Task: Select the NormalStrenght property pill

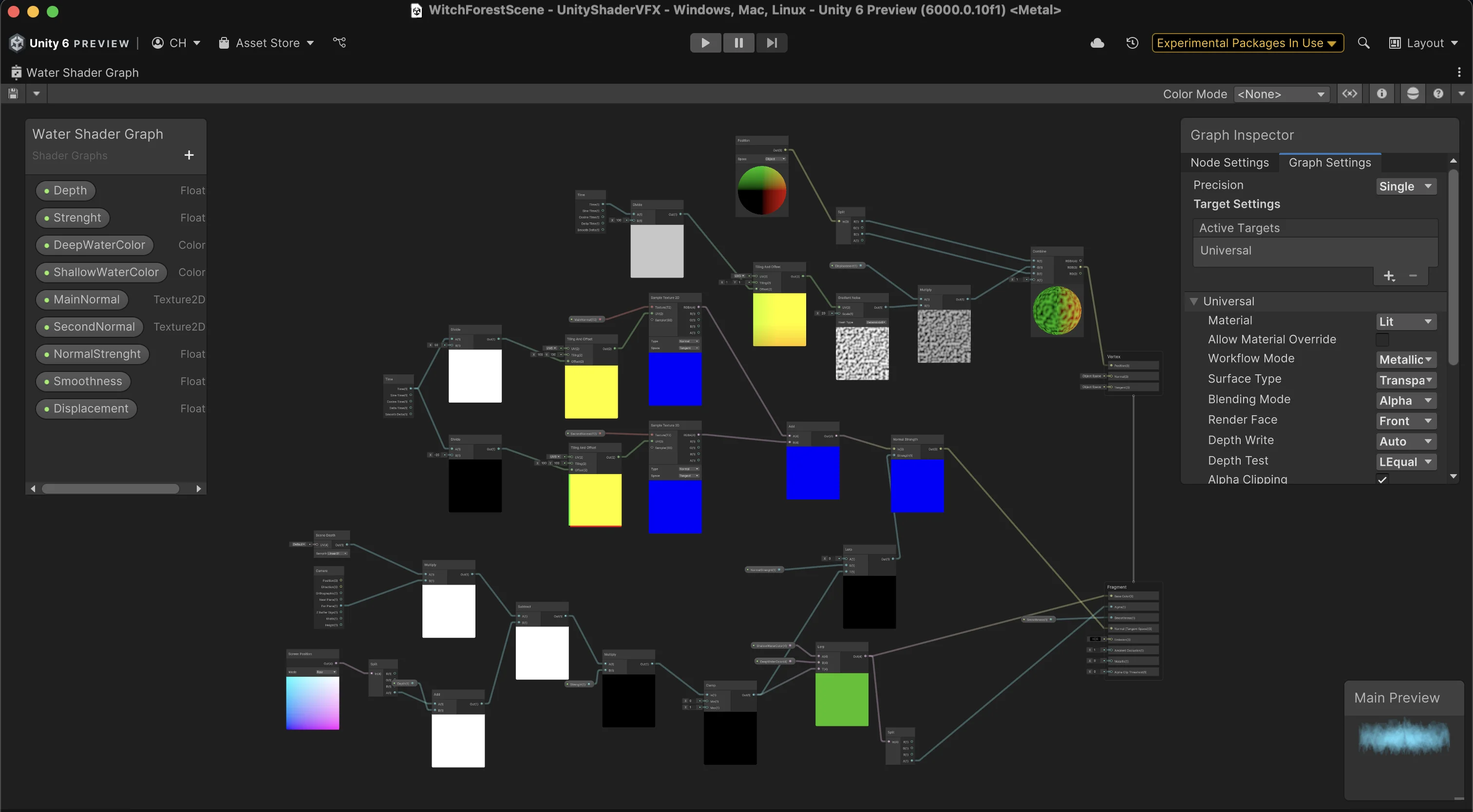Action: pos(93,354)
